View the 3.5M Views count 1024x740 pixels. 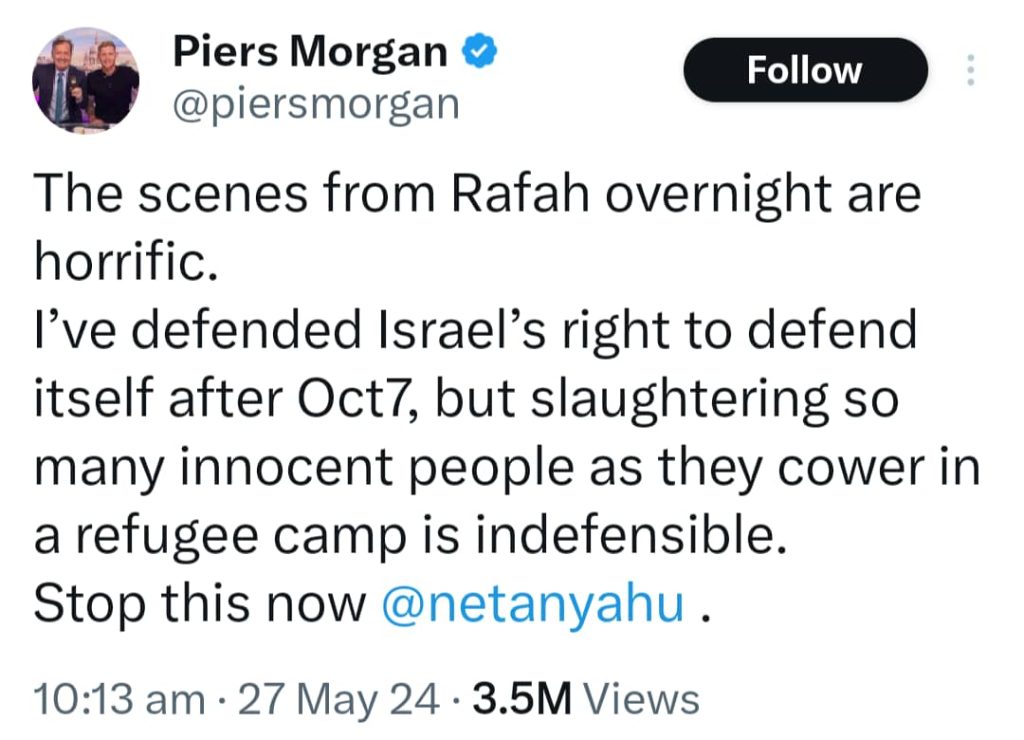(585, 699)
